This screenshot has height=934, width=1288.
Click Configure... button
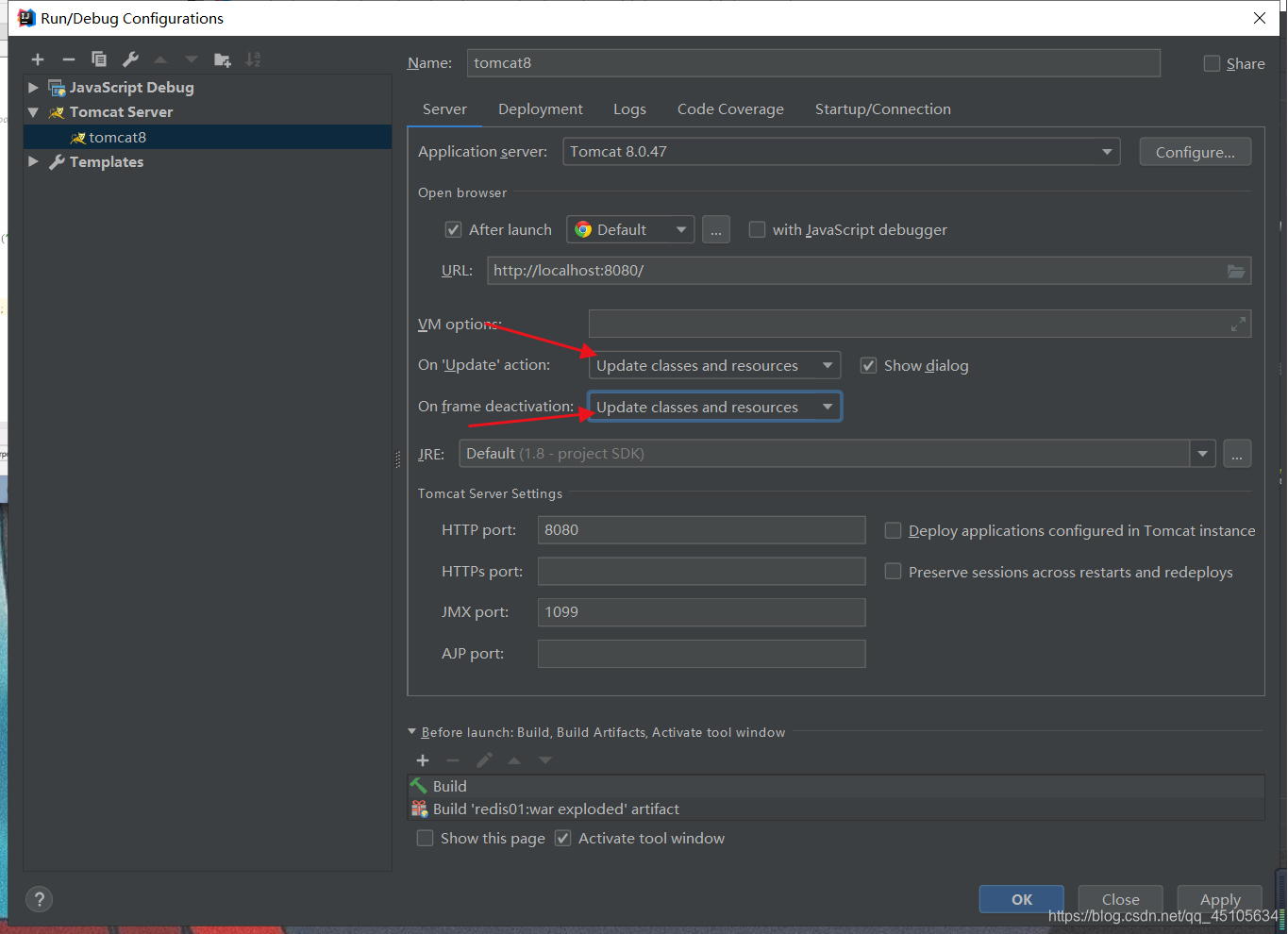(x=1196, y=152)
